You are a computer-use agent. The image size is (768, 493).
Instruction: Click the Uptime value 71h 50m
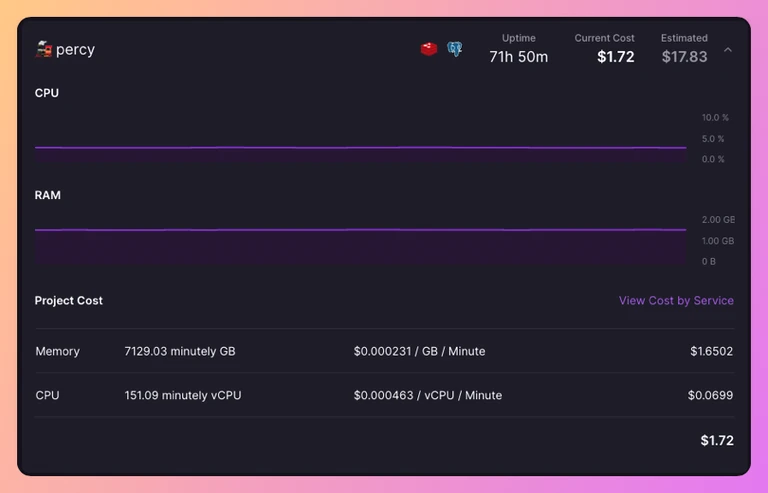(519, 57)
